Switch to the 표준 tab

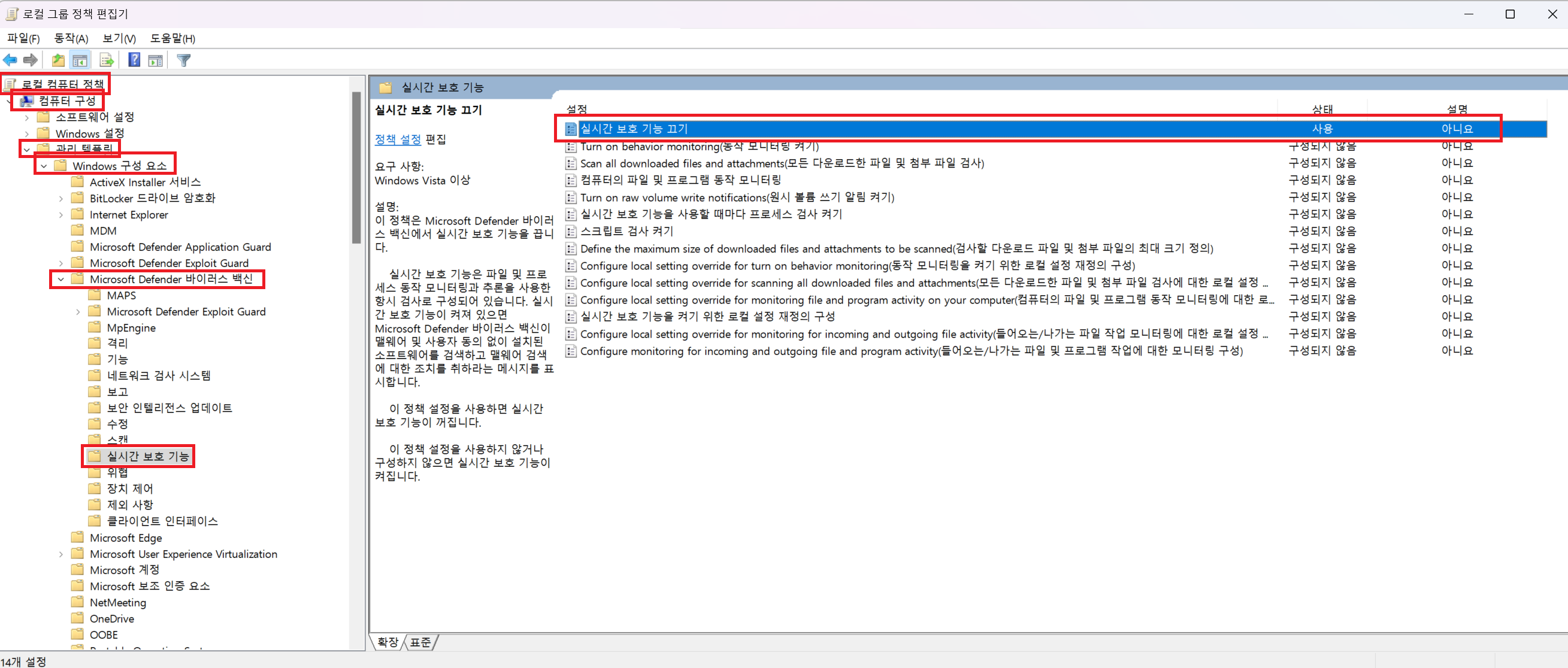coord(420,642)
